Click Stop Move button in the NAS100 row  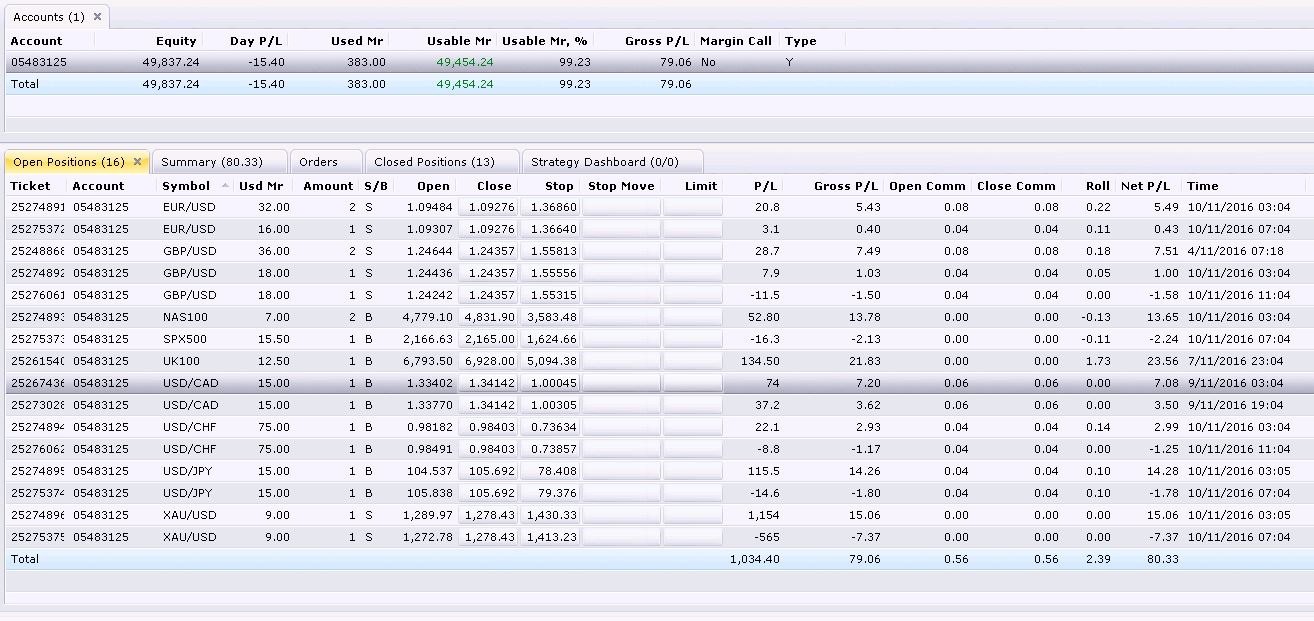click(621, 317)
